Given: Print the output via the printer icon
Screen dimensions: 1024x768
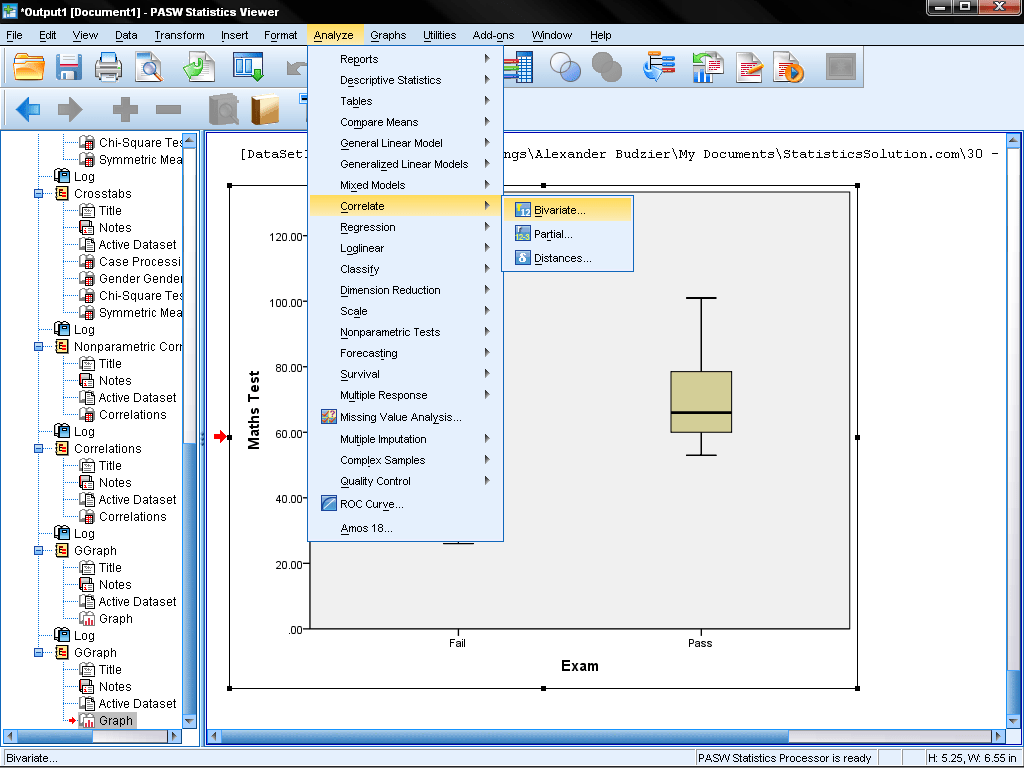Looking at the screenshot, I should tap(108, 68).
